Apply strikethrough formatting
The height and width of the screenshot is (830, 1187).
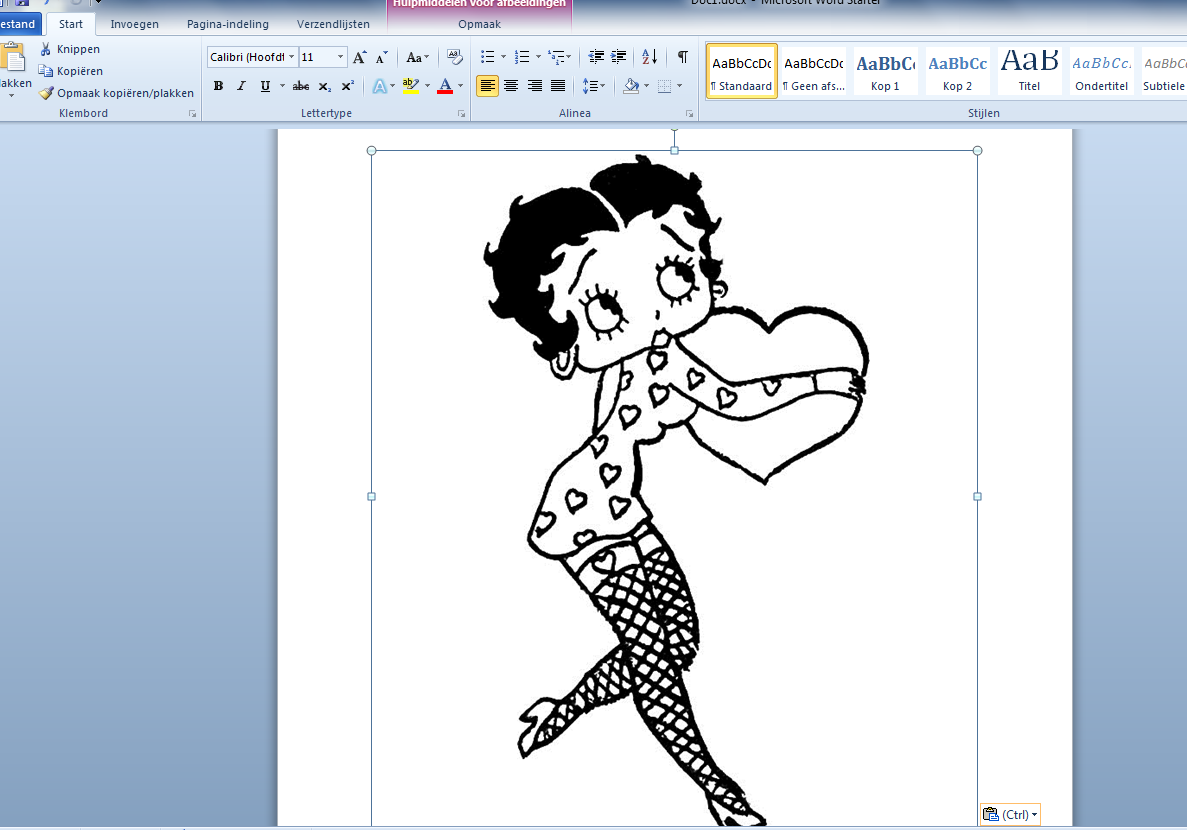pyautogui.click(x=301, y=86)
